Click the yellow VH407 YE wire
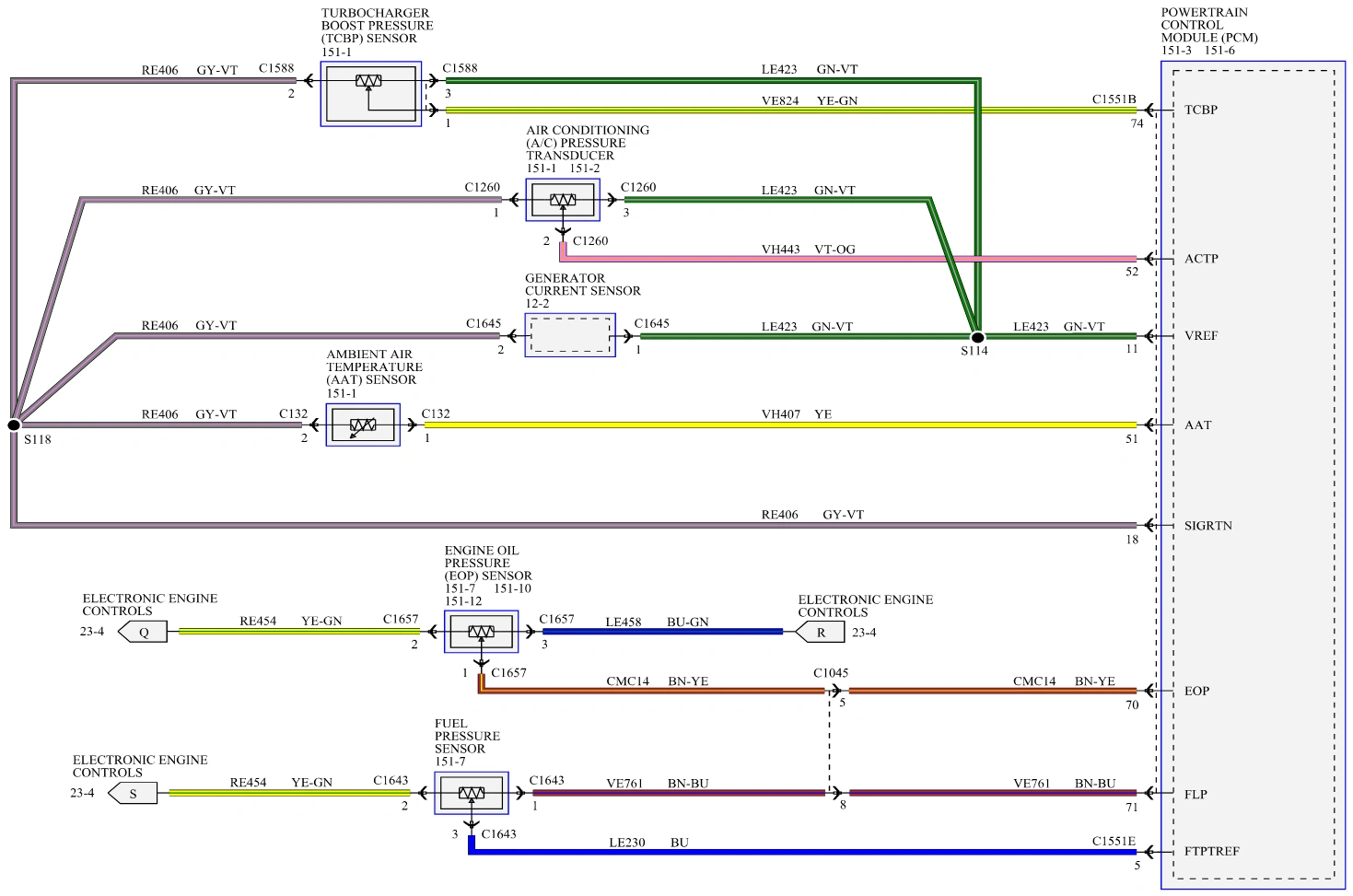This screenshot has width=1353, height=896. (x=779, y=425)
